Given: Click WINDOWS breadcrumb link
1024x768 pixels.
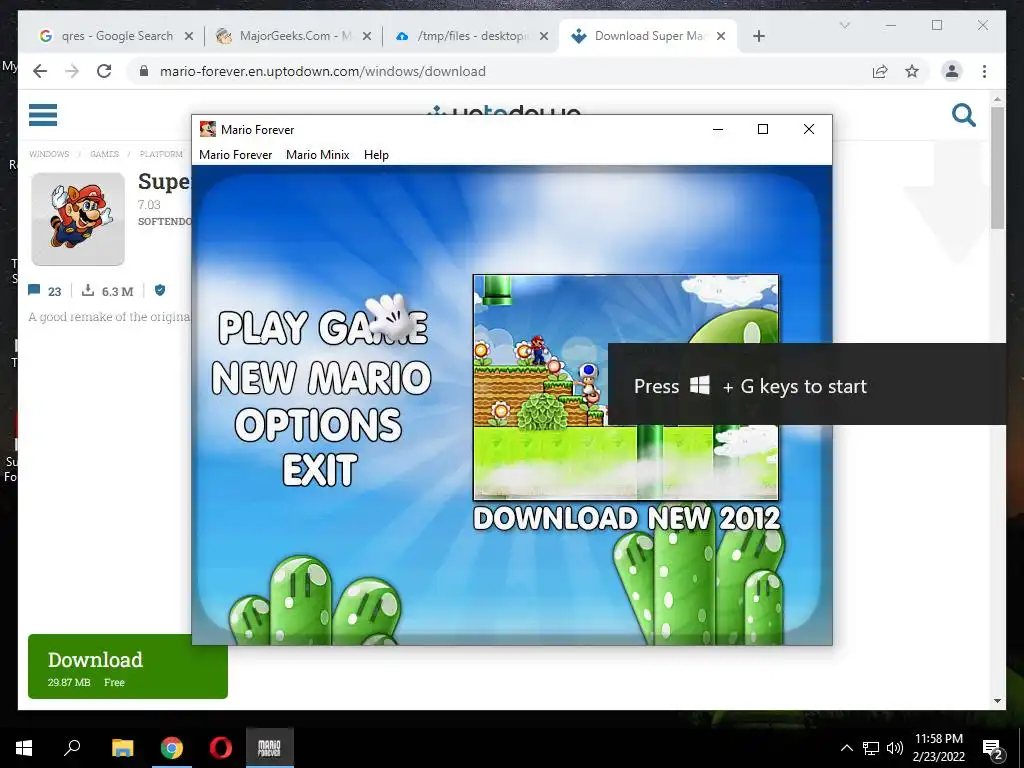Looking at the screenshot, I should point(49,154).
